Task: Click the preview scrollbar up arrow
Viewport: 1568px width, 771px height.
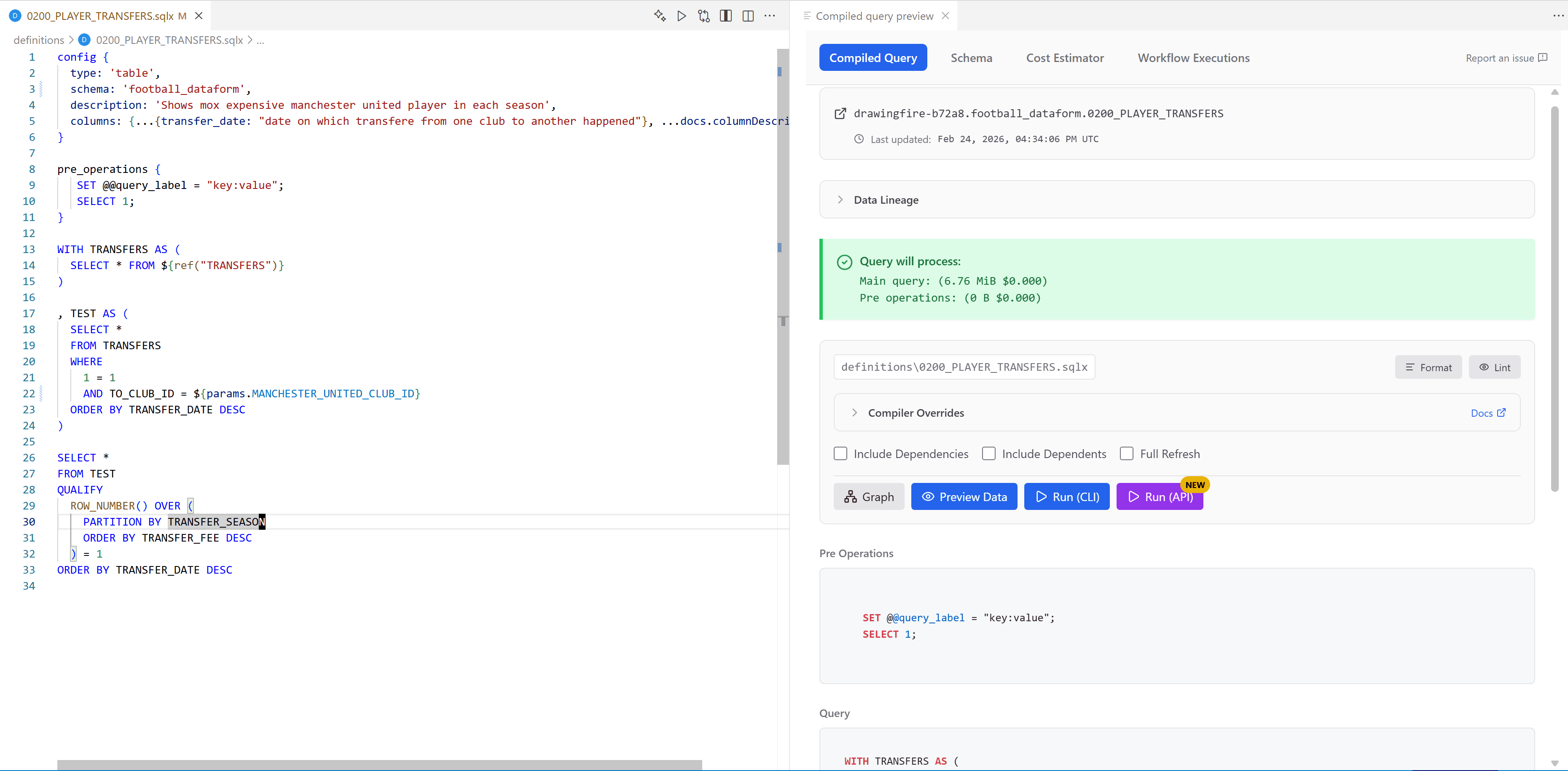Action: pyautogui.click(x=1554, y=92)
